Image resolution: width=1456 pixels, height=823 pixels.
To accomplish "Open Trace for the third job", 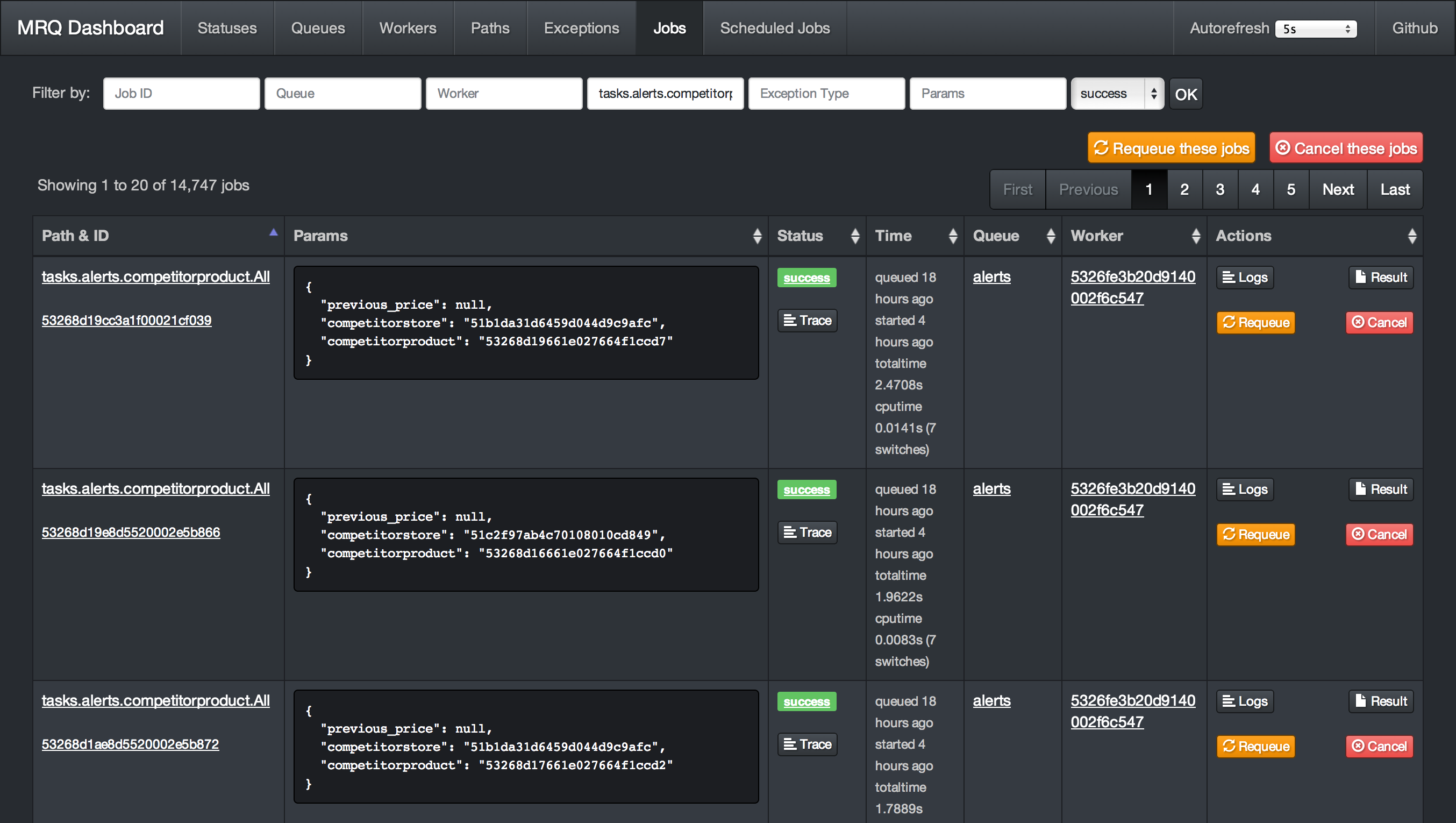I will point(807,744).
